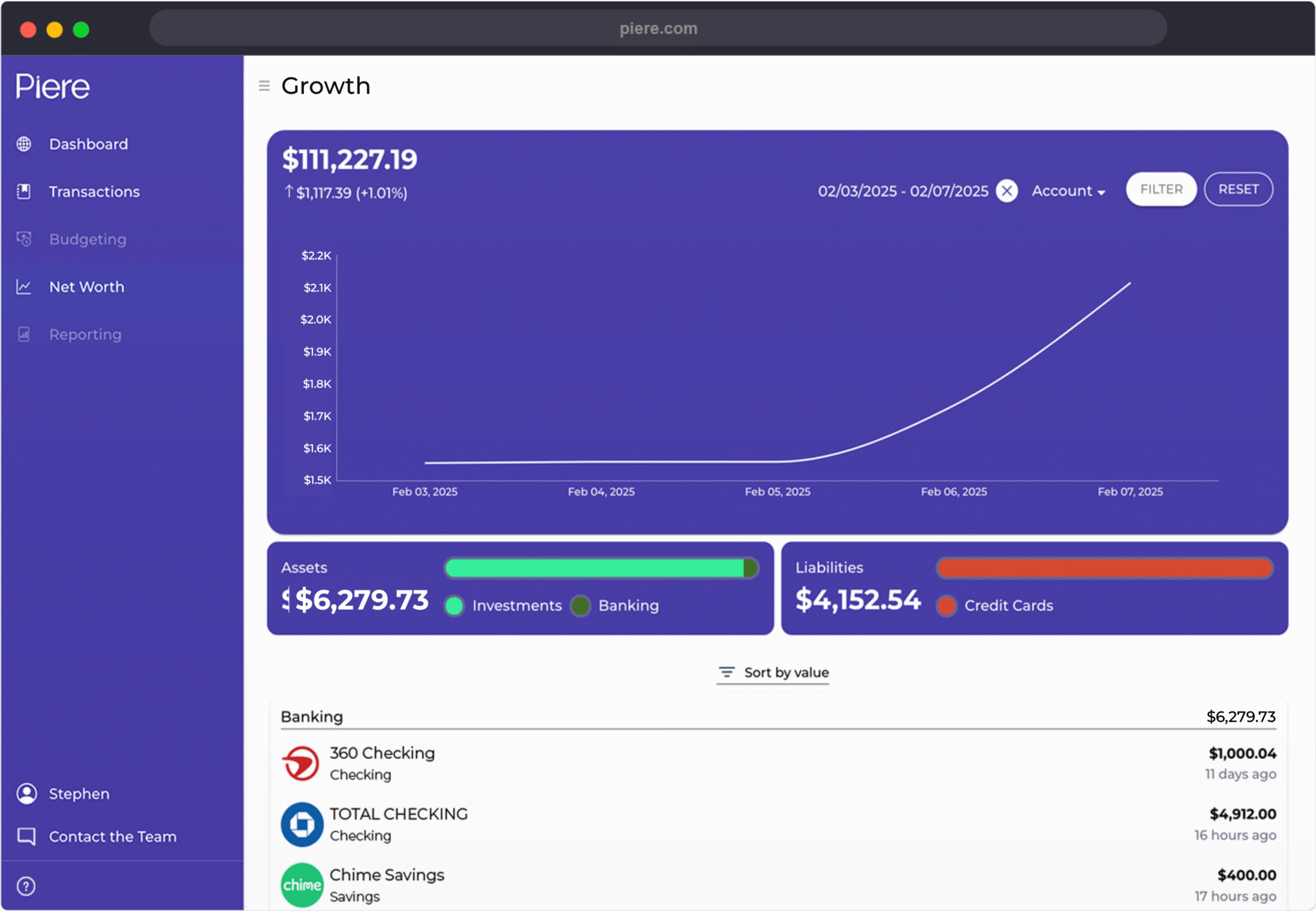Toggle the hamburger menu beside Growth
This screenshot has height=911, width=1316.
tap(264, 85)
